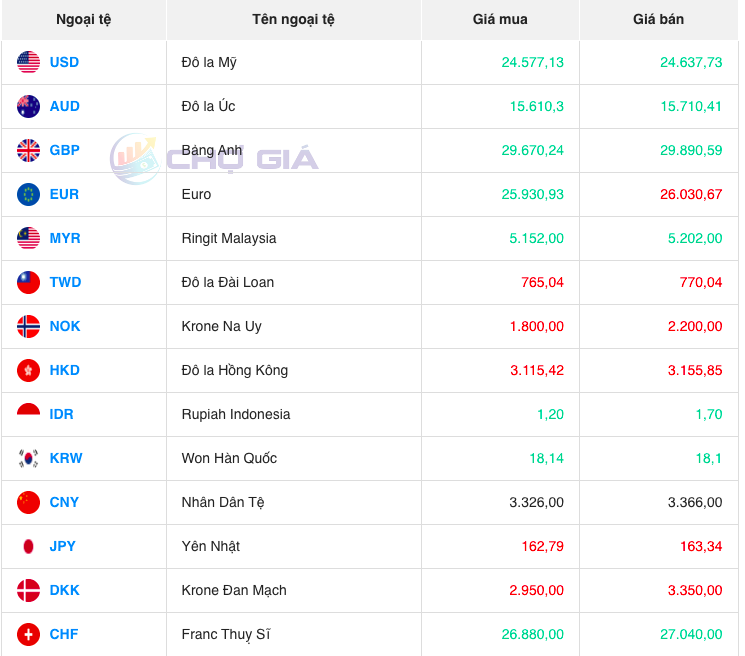Screen dimensions: 745x656
Task: Click the Hong Kong flag icon
Action: pos(28,370)
